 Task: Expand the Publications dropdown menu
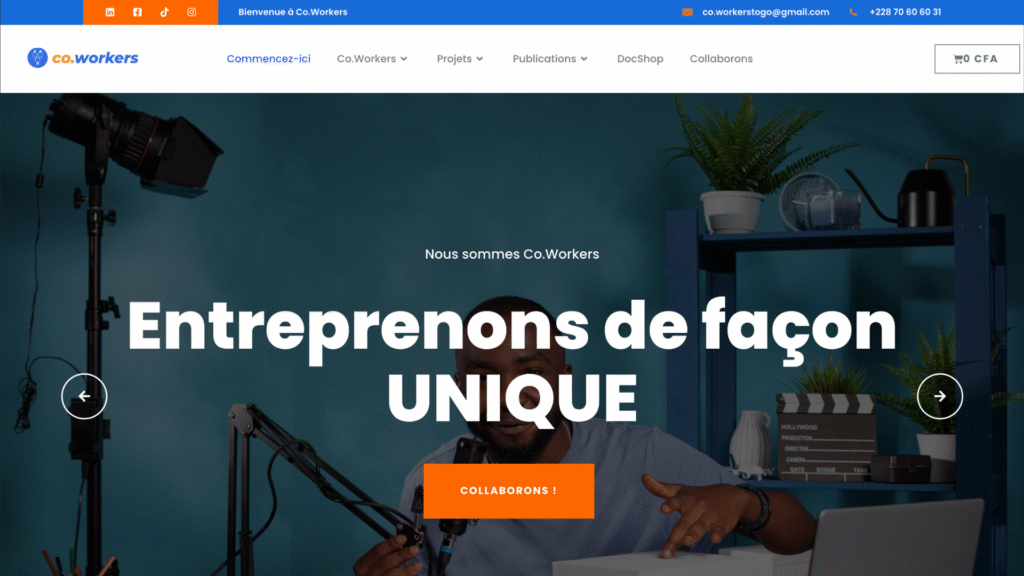click(x=550, y=59)
